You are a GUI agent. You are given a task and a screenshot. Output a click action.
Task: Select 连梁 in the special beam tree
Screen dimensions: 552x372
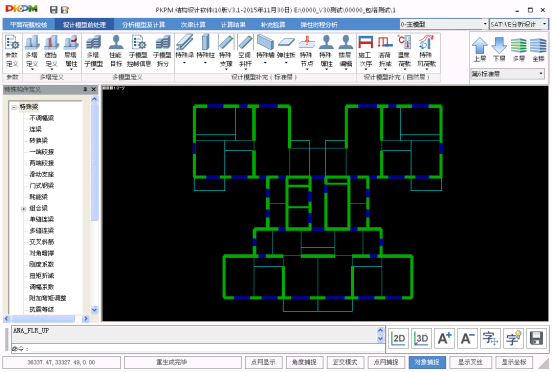tap(35, 129)
